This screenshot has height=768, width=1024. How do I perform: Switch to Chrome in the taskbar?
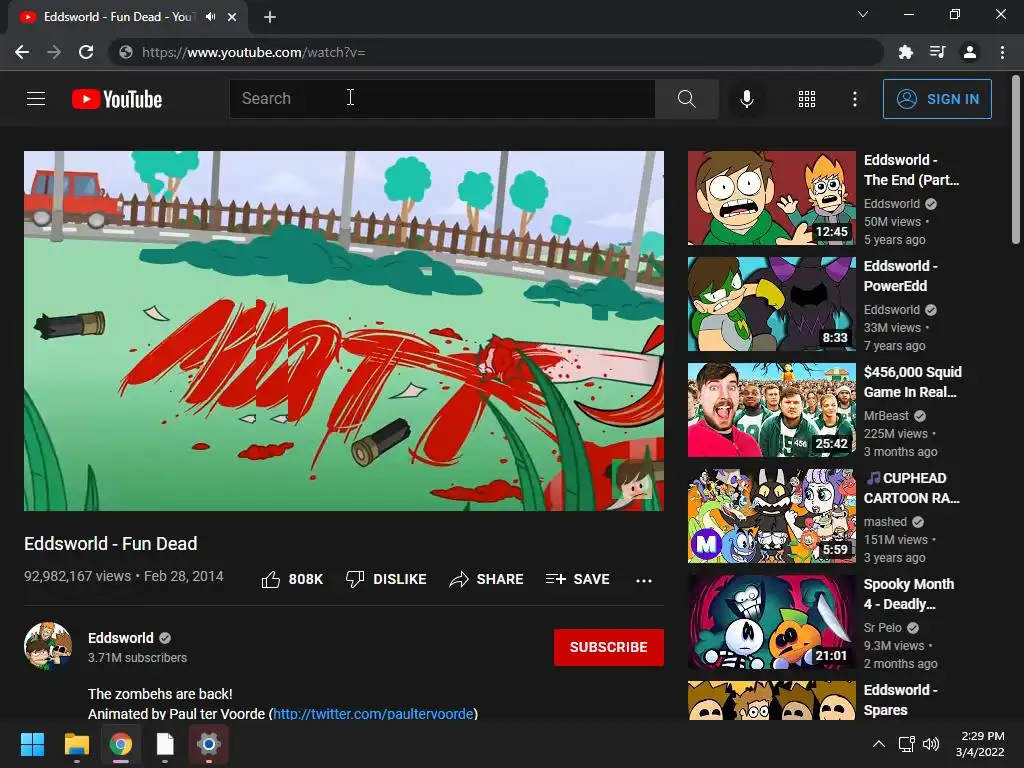click(121, 744)
